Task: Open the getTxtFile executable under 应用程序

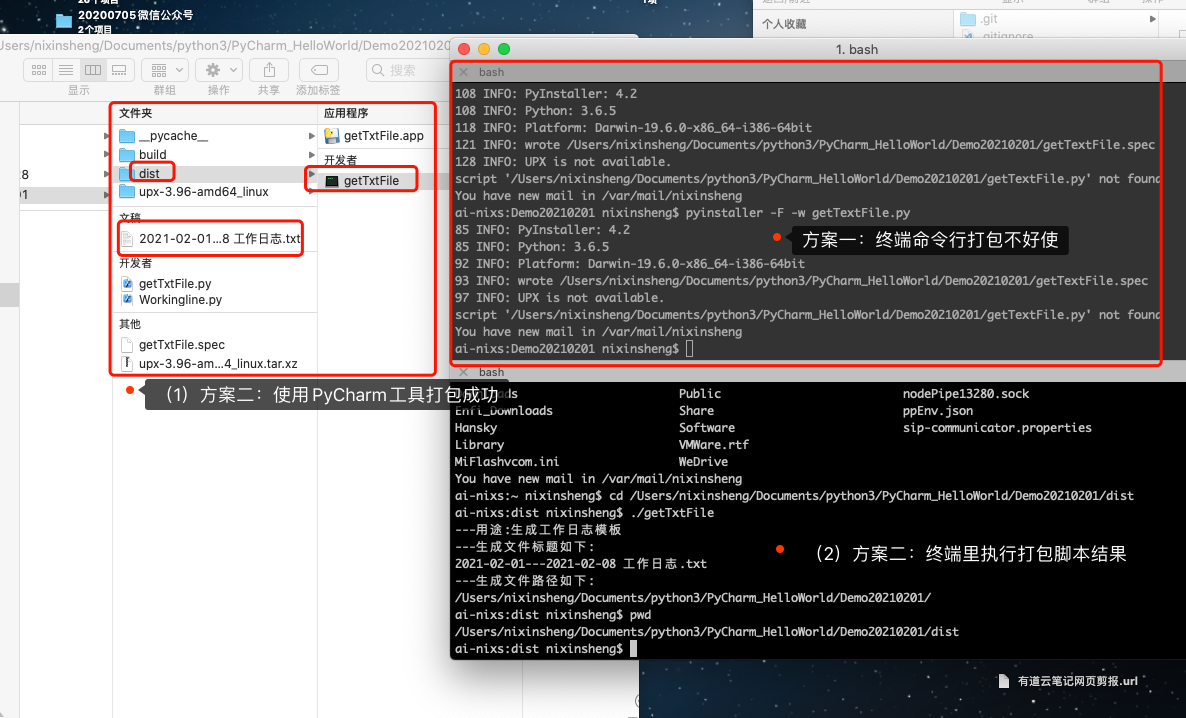Action: pos(369,179)
